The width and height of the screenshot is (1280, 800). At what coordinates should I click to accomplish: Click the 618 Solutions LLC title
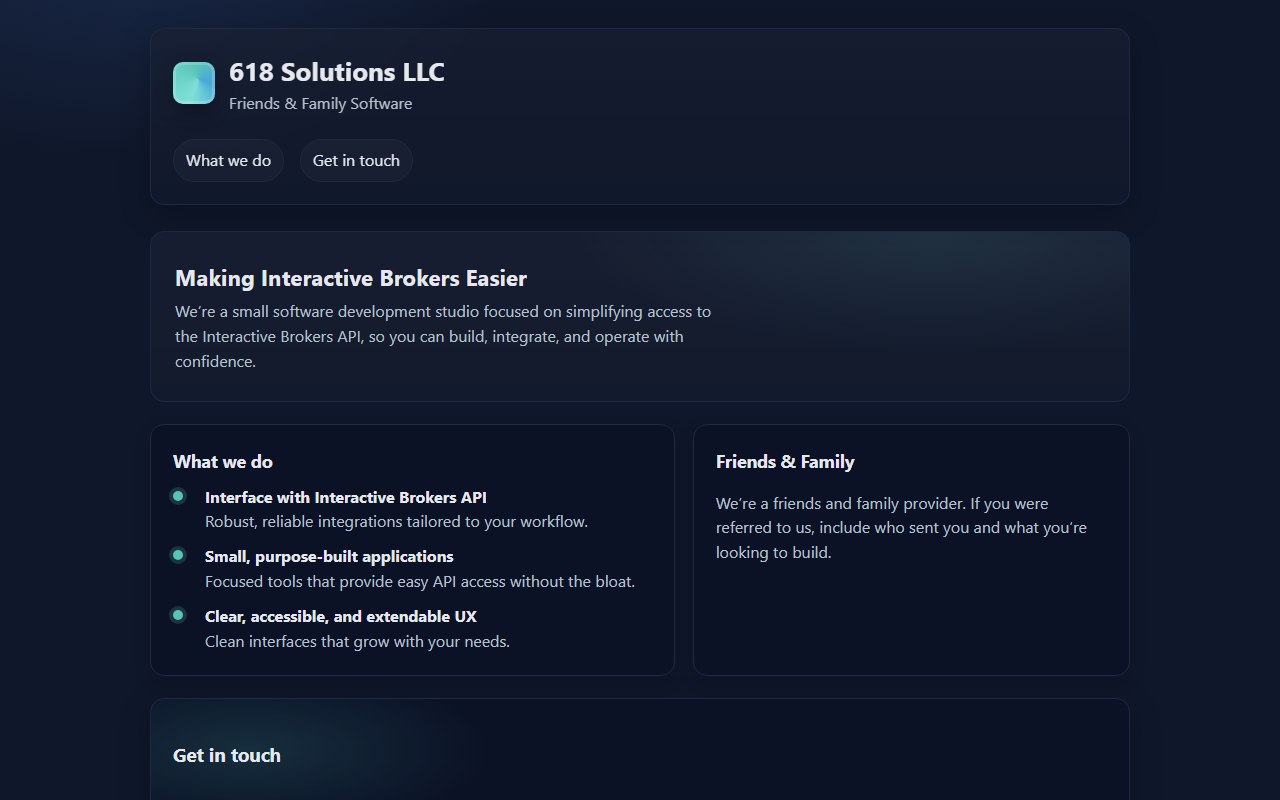(337, 72)
